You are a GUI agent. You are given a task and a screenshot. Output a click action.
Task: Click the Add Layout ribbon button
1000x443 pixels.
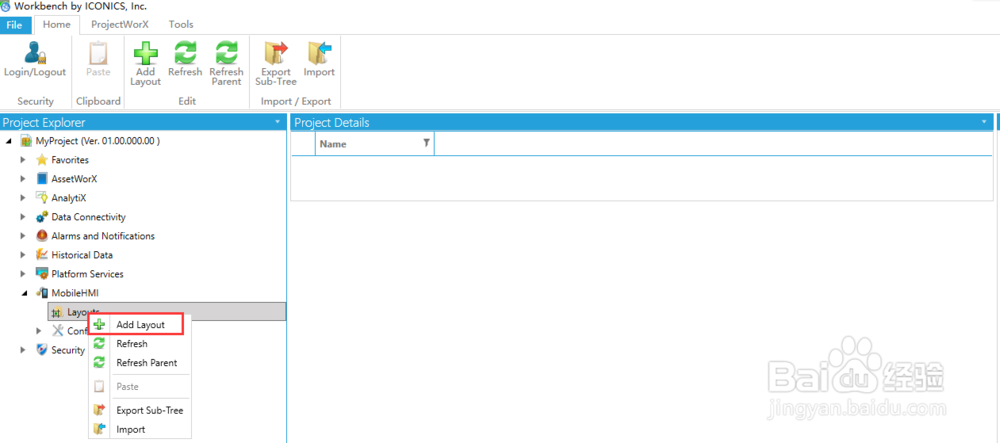145,64
